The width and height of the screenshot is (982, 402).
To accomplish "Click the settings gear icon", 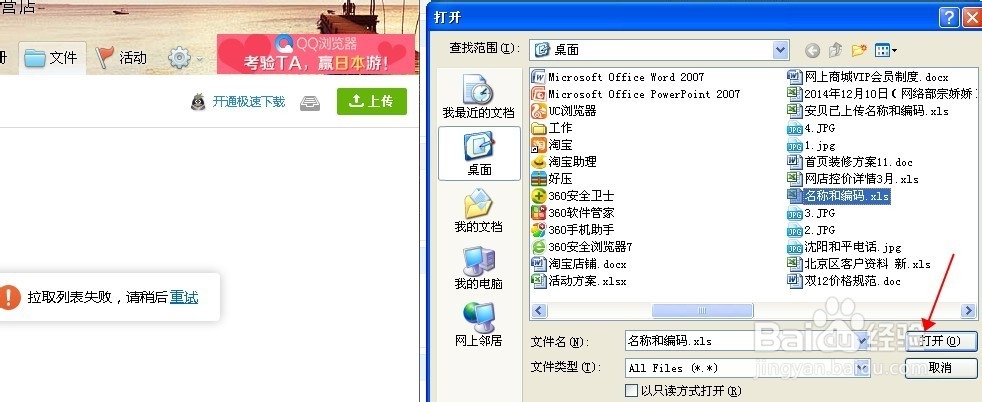I will pyautogui.click(x=179, y=58).
